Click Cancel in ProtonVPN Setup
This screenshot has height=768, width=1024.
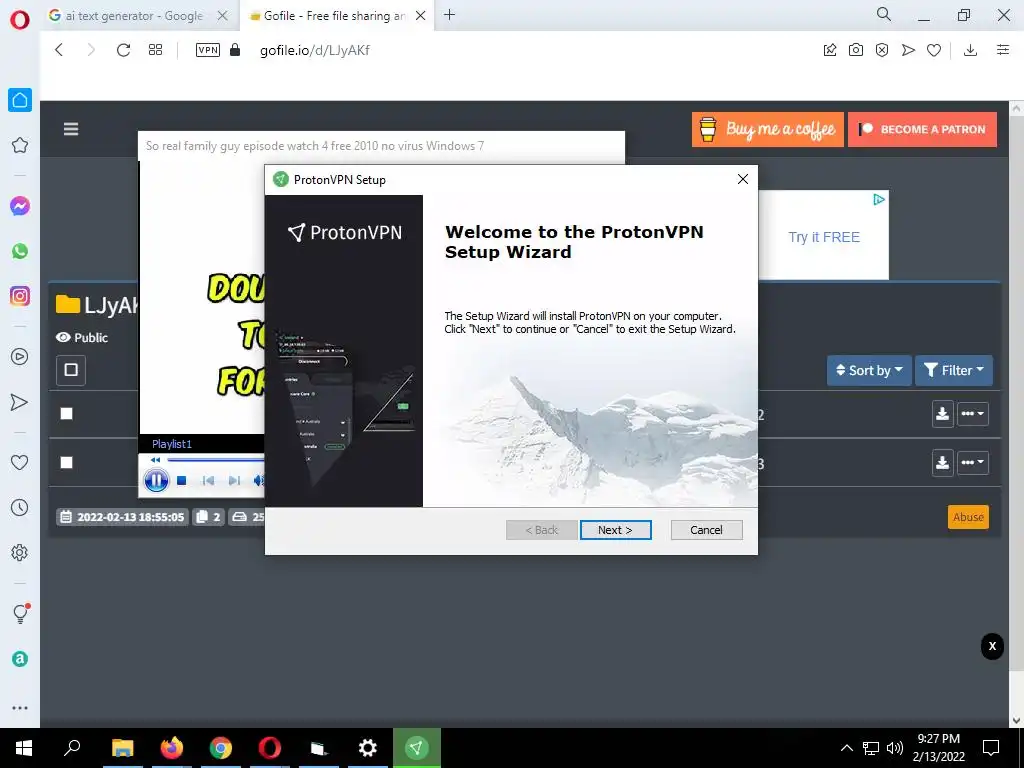coord(706,530)
